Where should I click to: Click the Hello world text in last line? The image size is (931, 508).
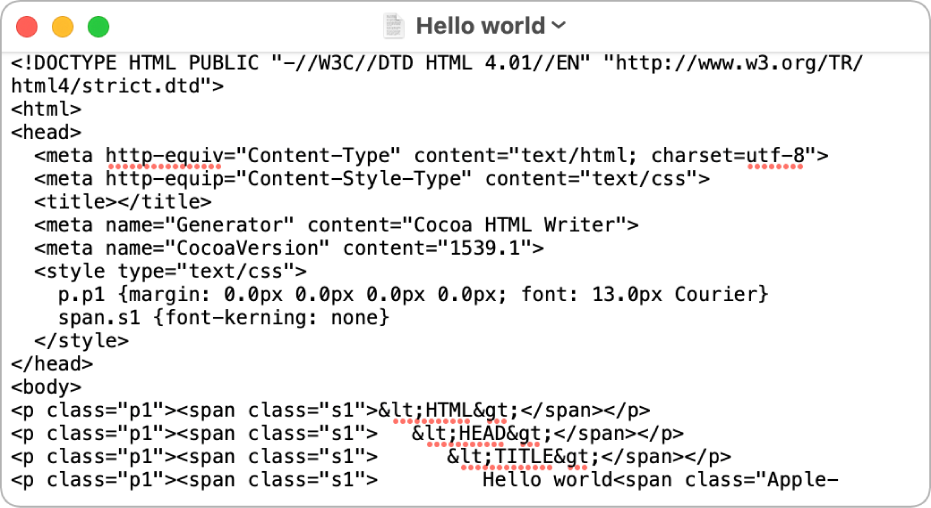pyautogui.click(x=547, y=480)
